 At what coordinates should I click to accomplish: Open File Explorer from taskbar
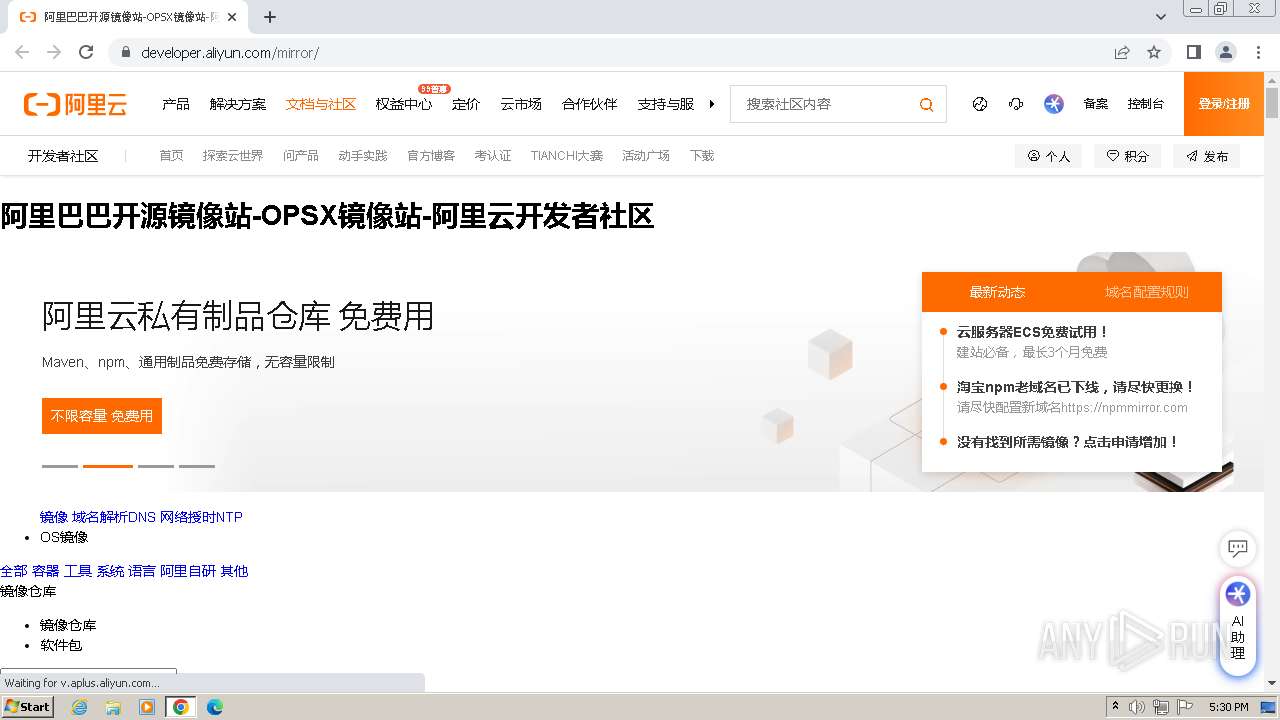[x=113, y=707]
